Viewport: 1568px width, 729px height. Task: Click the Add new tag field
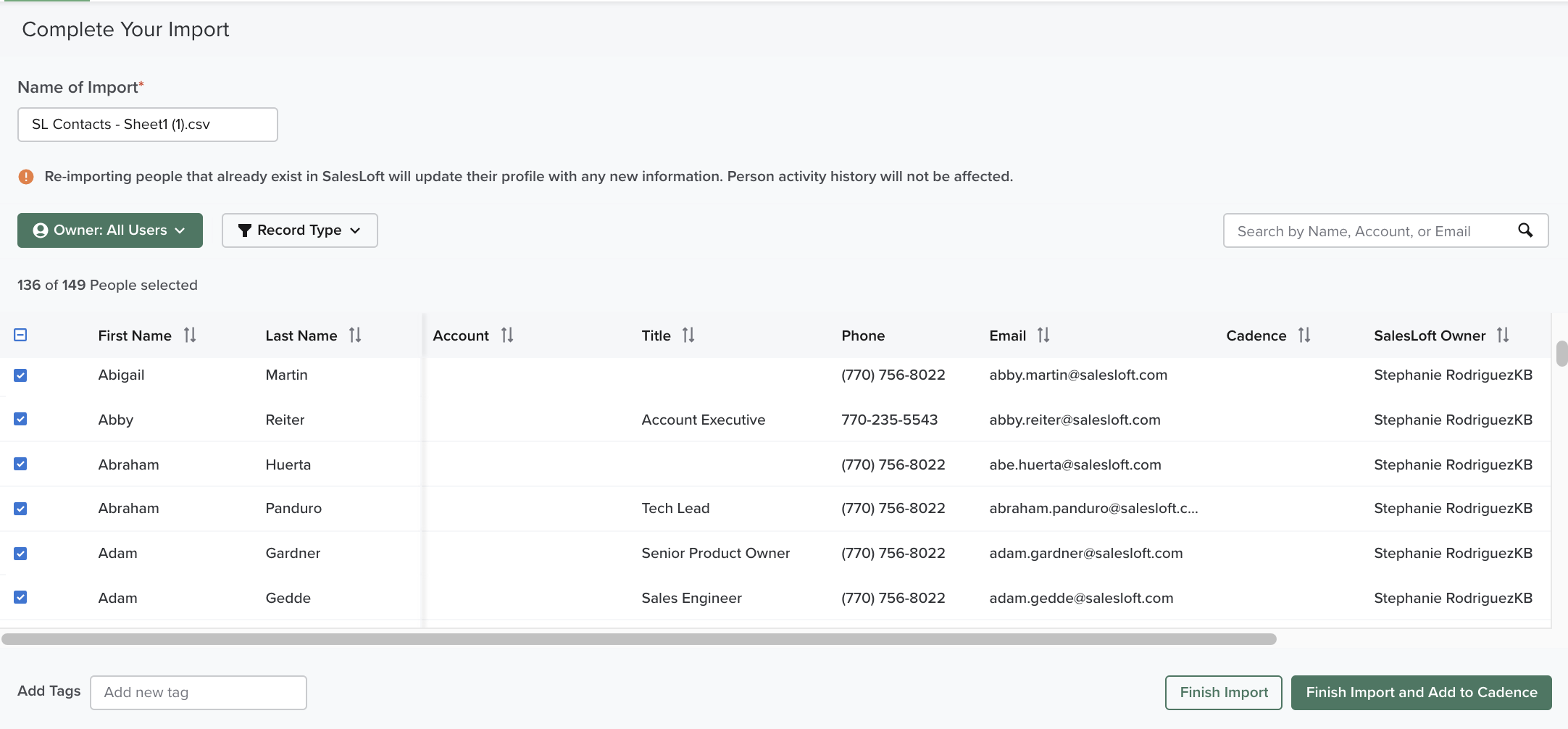198,692
